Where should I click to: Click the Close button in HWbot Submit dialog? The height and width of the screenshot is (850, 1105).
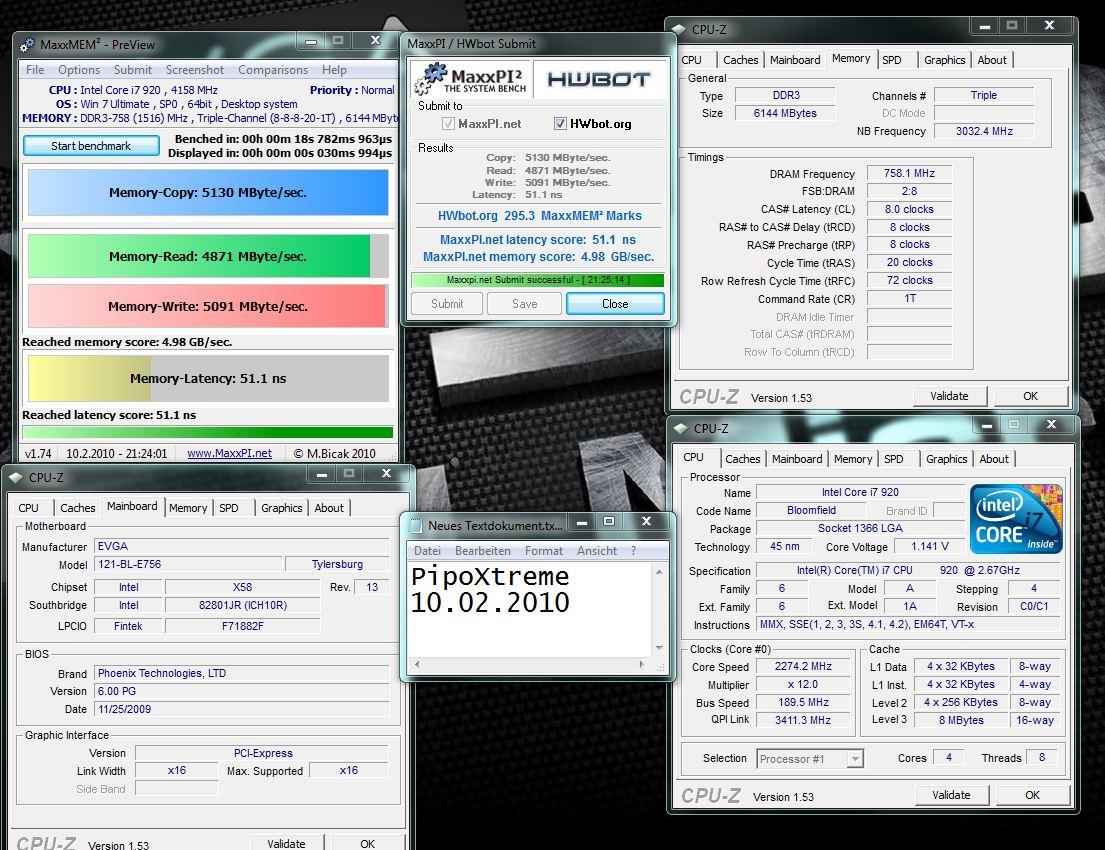(615, 304)
